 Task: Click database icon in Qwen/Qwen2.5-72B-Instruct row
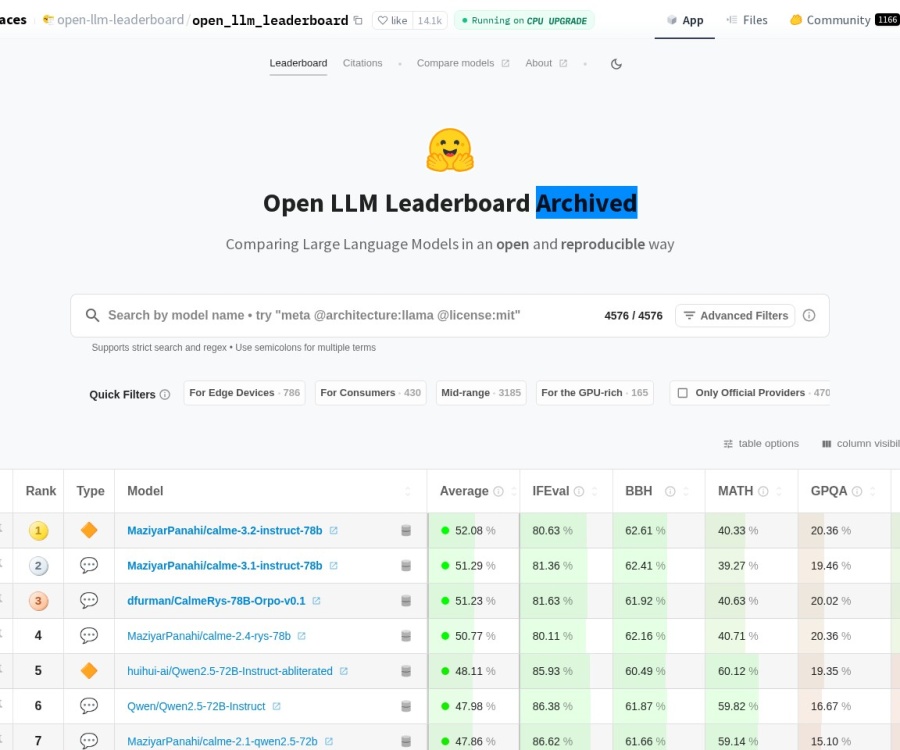pyautogui.click(x=406, y=706)
